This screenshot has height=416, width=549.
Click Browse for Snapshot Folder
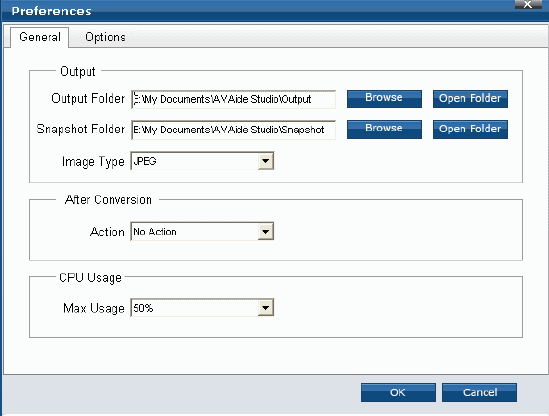click(384, 129)
